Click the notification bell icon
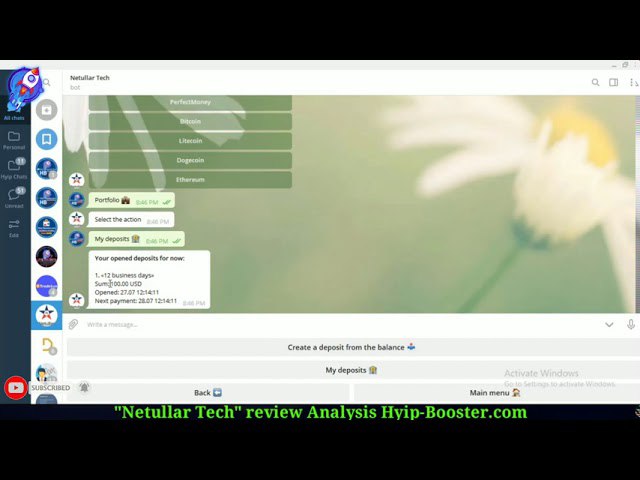 click(x=84, y=387)
